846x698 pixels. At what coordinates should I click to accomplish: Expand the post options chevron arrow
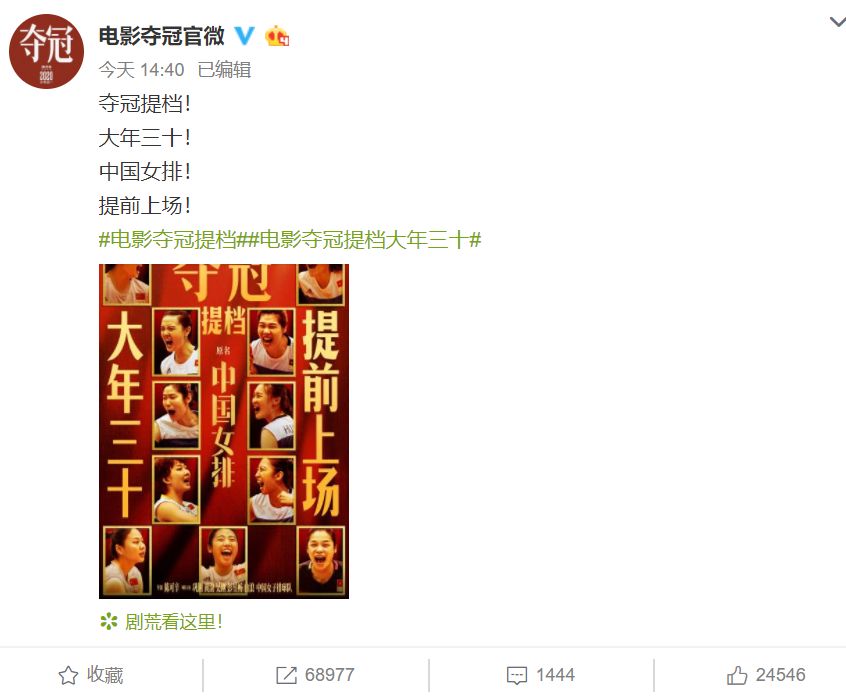click(x=837, y=22)
